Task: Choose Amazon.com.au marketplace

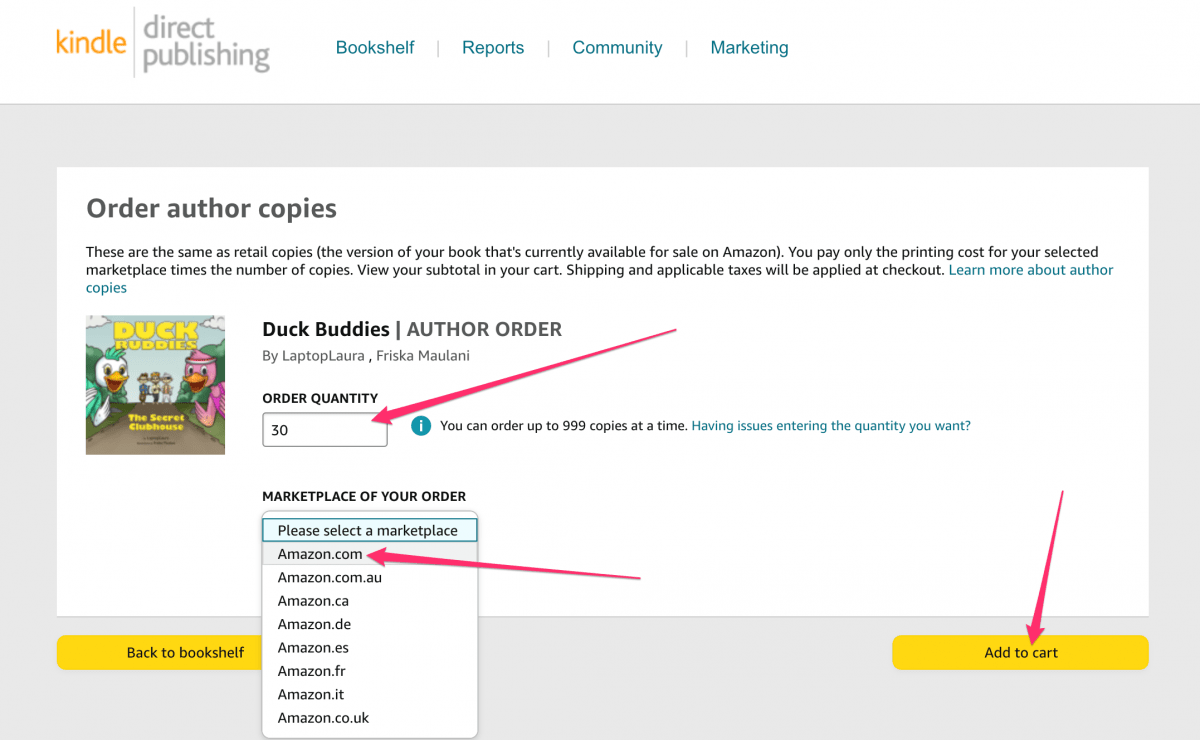Action: tap(370, 577)
